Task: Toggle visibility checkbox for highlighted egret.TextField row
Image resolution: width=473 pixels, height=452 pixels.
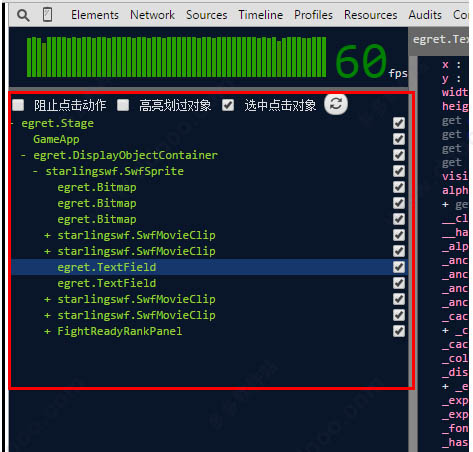Action: [x=399, y=267]
